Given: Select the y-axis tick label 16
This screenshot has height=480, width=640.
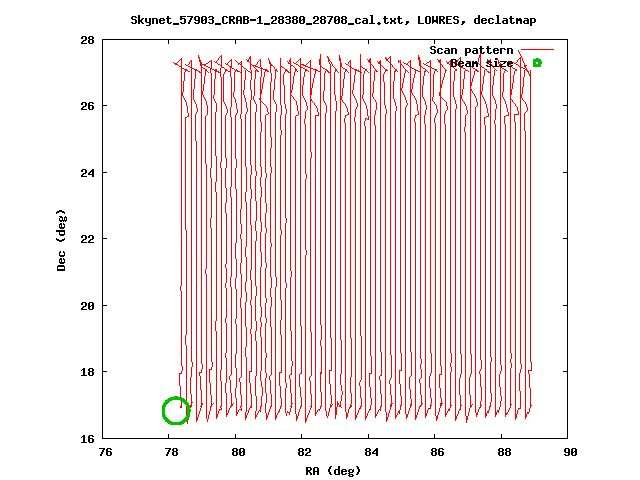Looking at the screenshot, I should point(87,438).
